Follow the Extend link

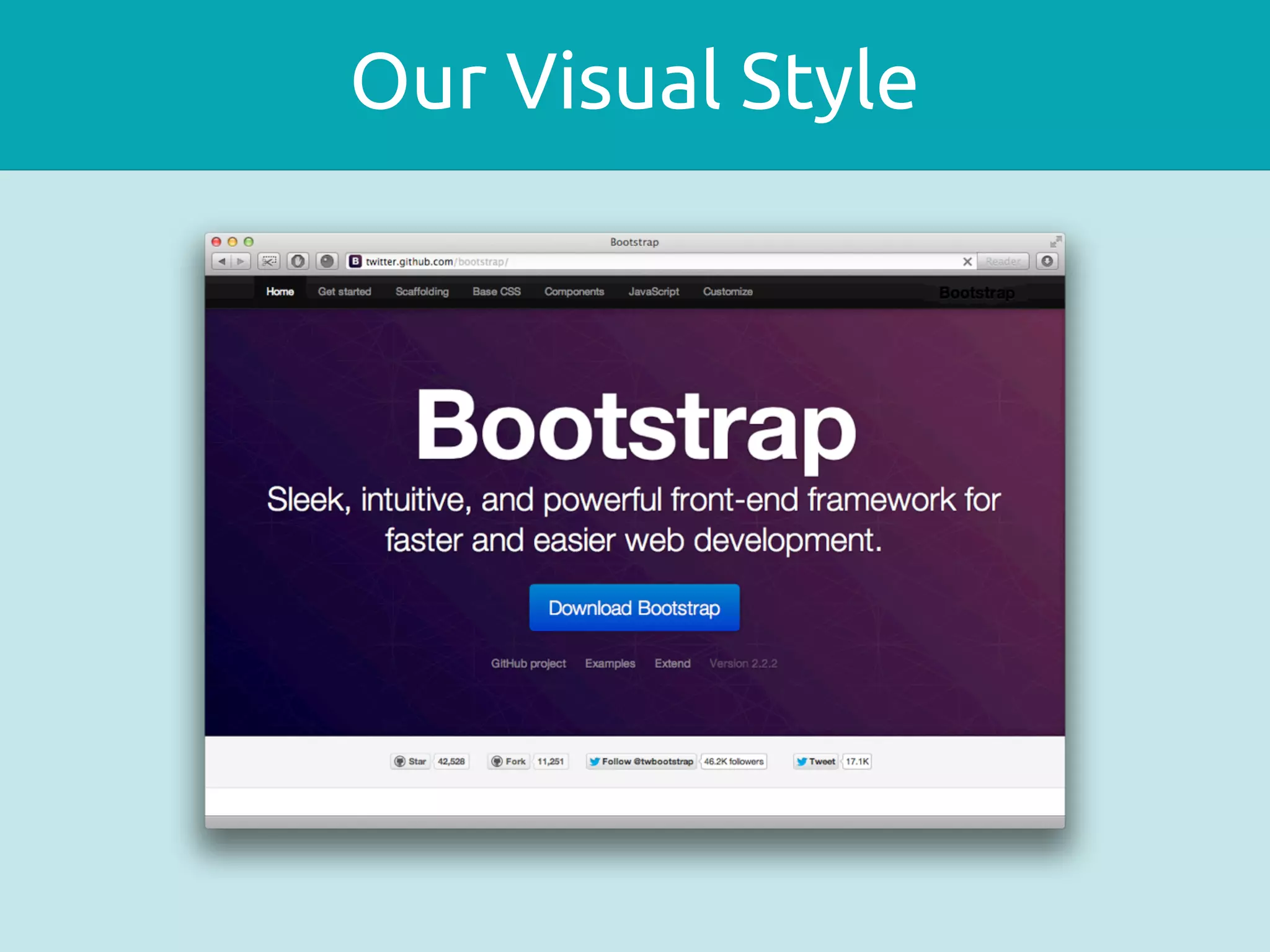click(x=673, y=663)
